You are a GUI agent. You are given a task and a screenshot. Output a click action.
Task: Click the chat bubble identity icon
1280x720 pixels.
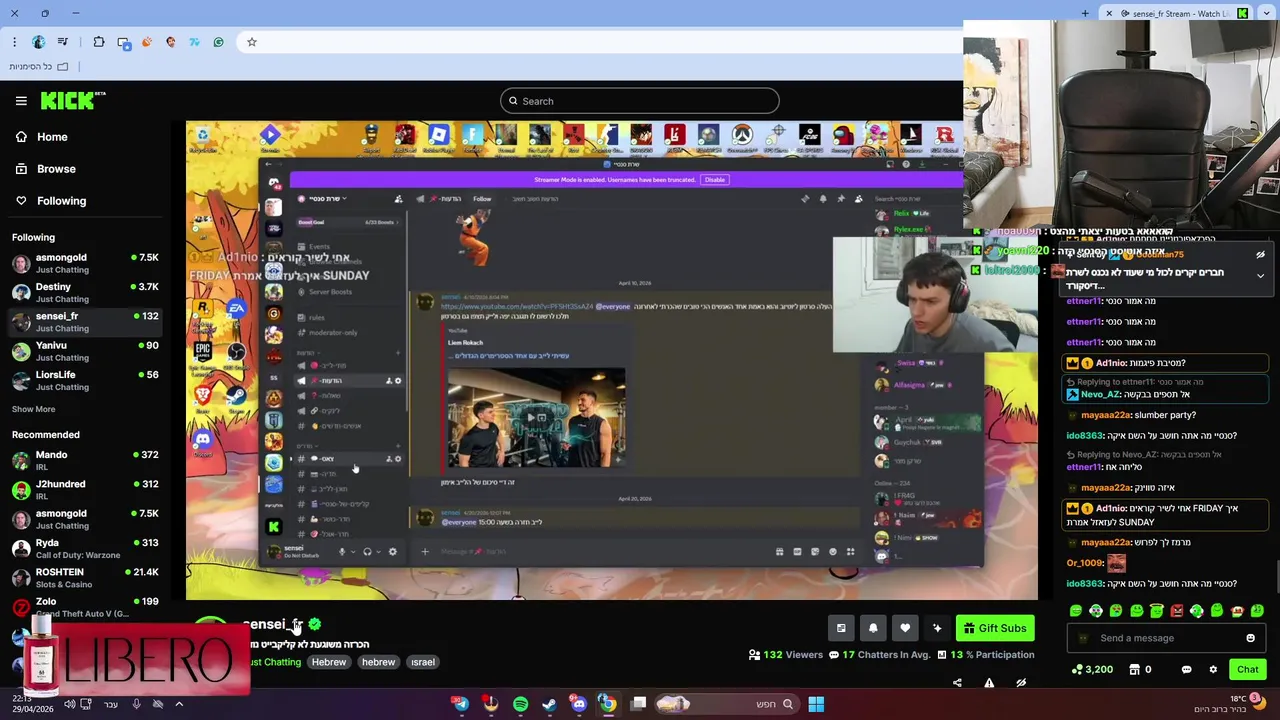[1187, 669]
